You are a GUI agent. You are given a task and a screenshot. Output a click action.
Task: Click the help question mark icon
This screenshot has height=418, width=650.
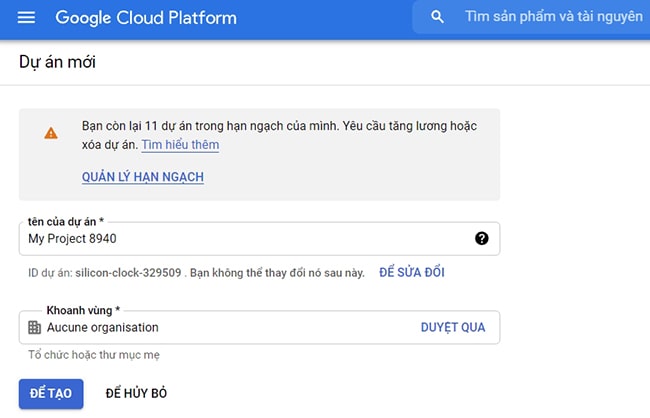pyautogui.click(x=482, y=238)
